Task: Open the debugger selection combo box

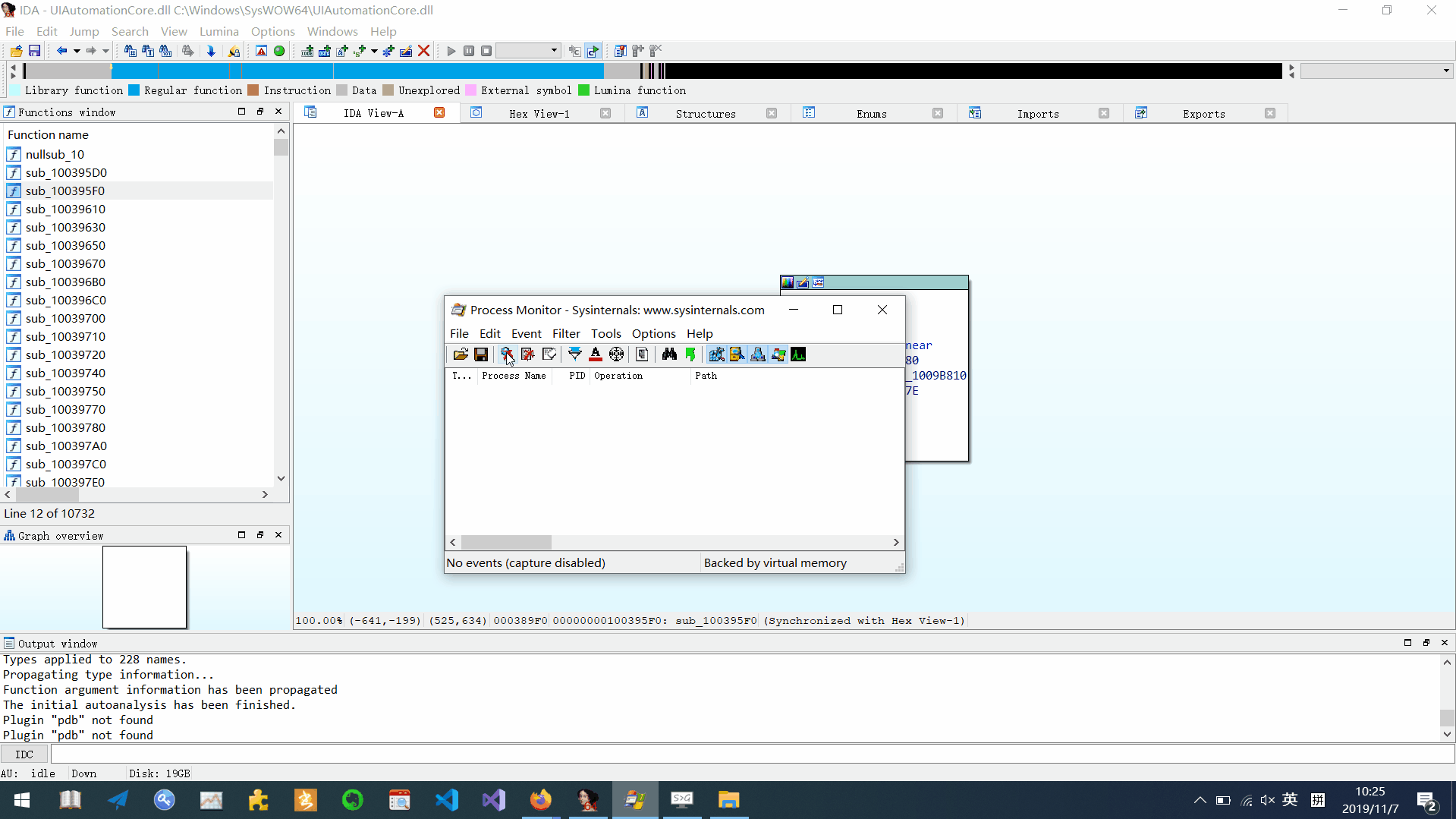Action: tap(528, 51)
